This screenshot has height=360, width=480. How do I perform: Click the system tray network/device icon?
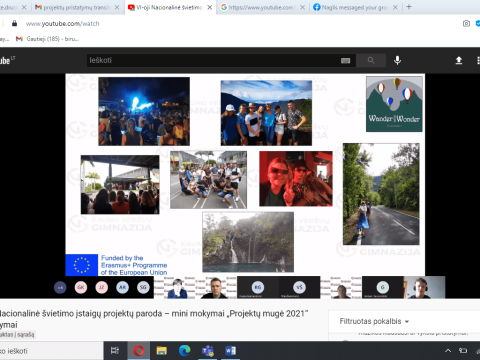tap(463, 351)
